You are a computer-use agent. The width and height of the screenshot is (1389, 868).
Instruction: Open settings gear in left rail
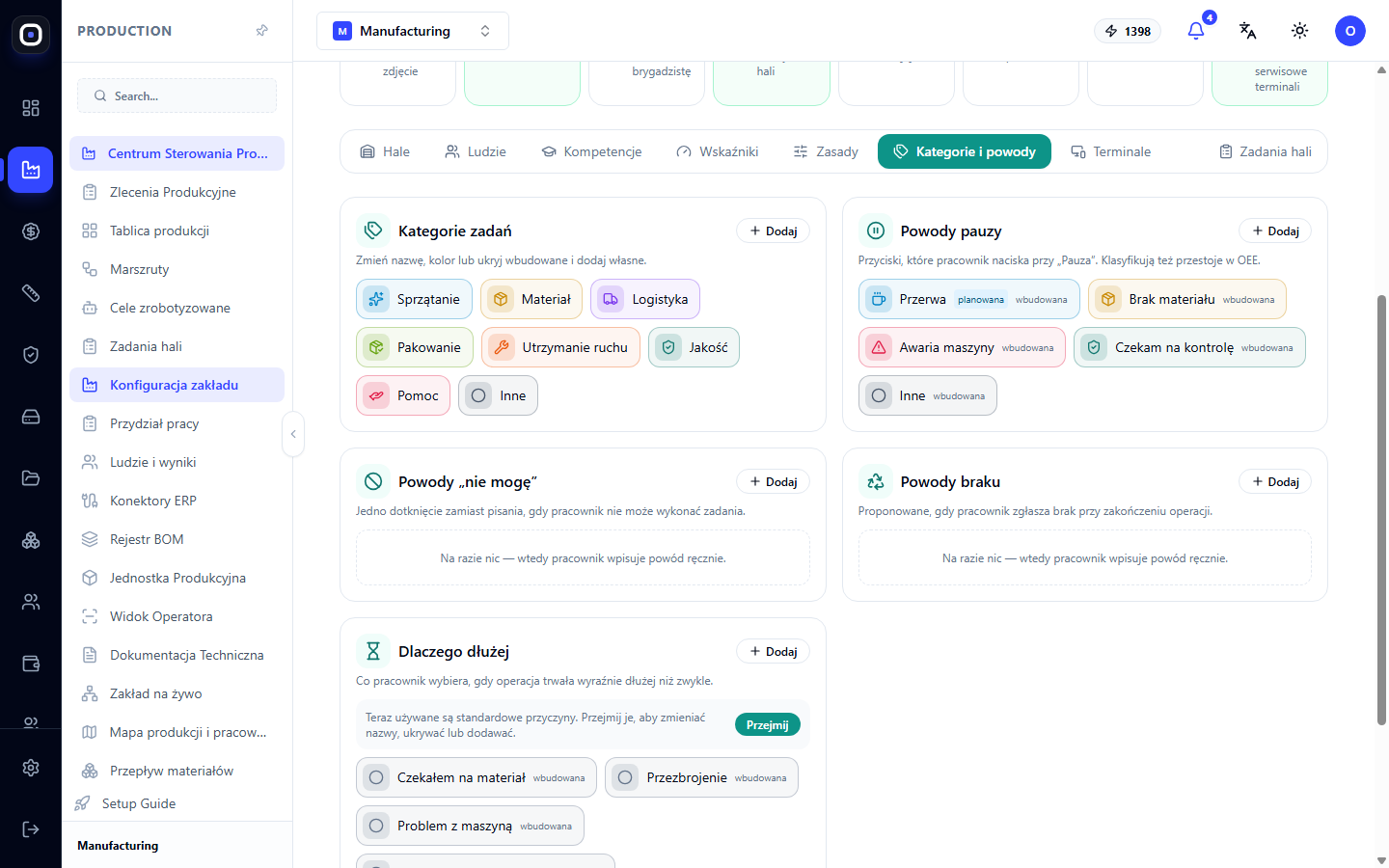click(x=31, y=768)
